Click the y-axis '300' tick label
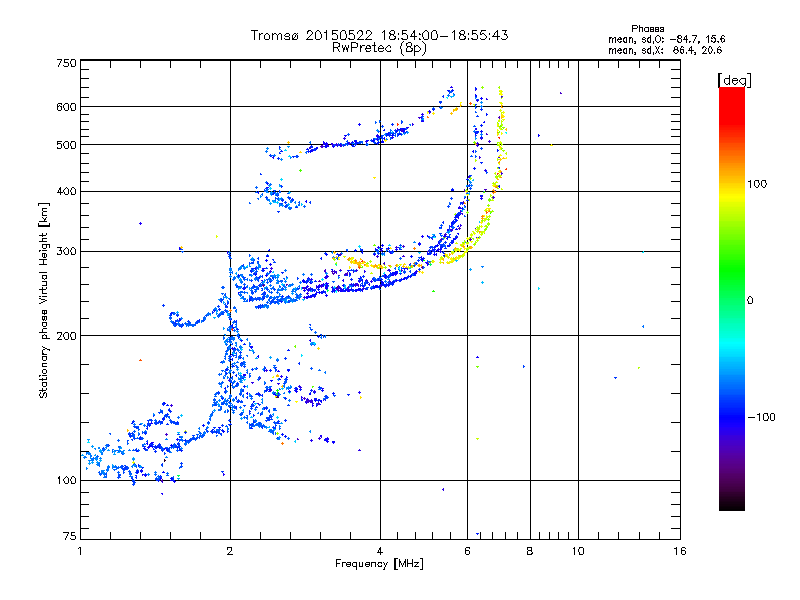The width and height of the screenshot is (800, 600). (x=66, y=252)
